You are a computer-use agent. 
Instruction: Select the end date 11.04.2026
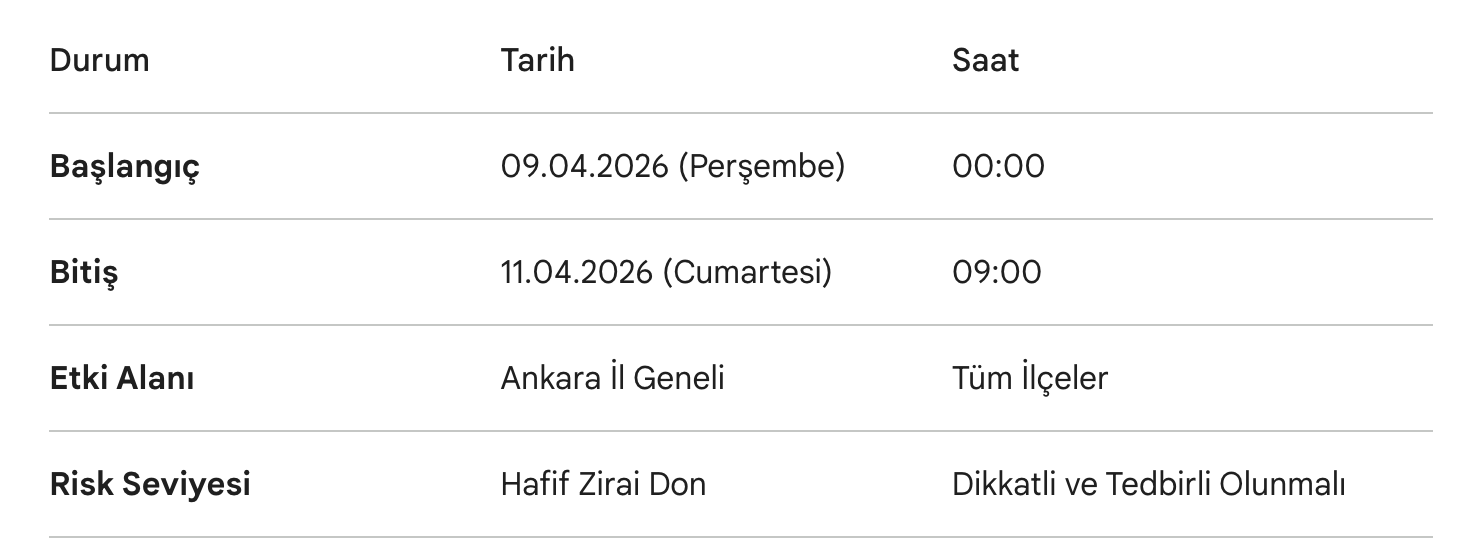point(577,272)
